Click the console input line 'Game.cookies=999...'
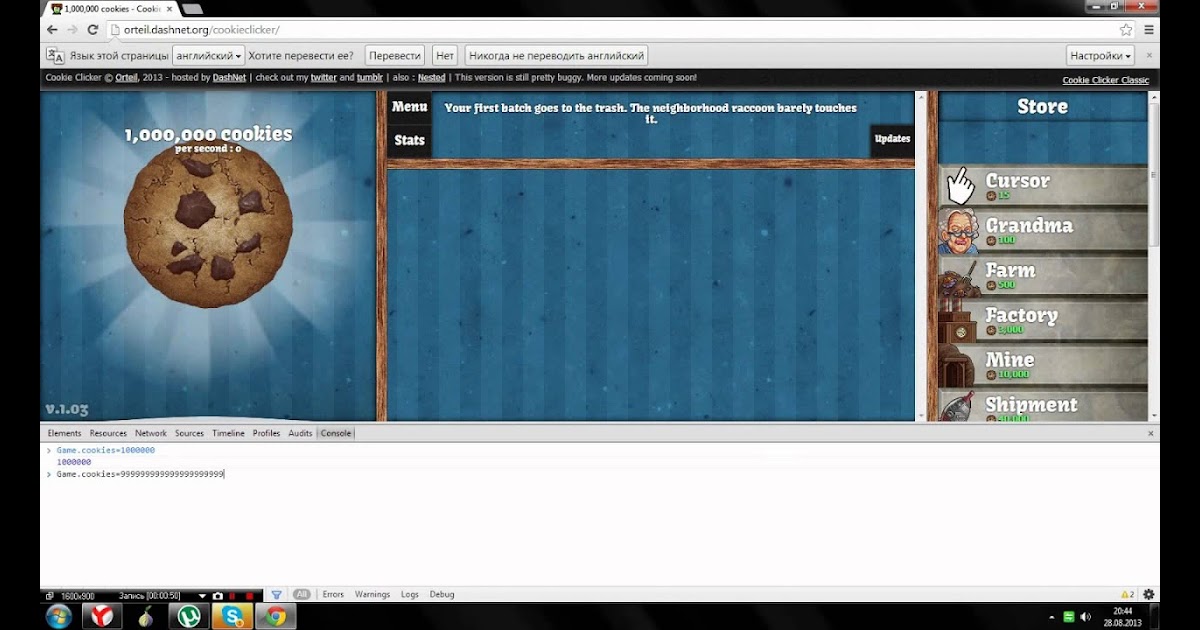The image size is (1200, 630). coord(140,474)
